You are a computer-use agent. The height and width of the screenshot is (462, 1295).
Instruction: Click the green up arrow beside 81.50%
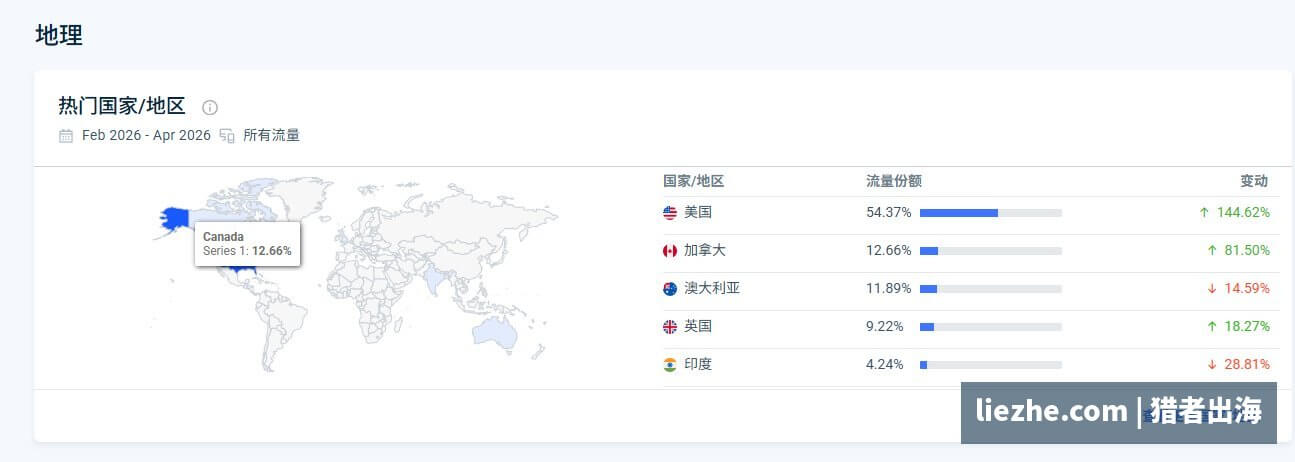click(x=1212, y=251)
